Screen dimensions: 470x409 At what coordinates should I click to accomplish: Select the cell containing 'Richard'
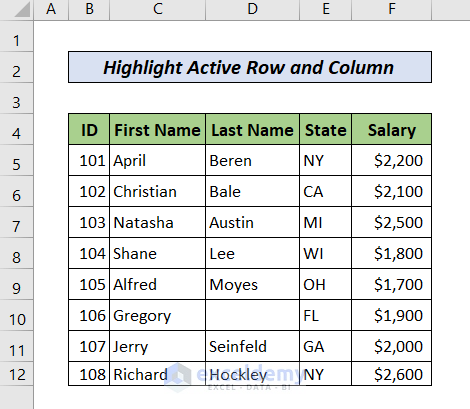pos(158,374)
